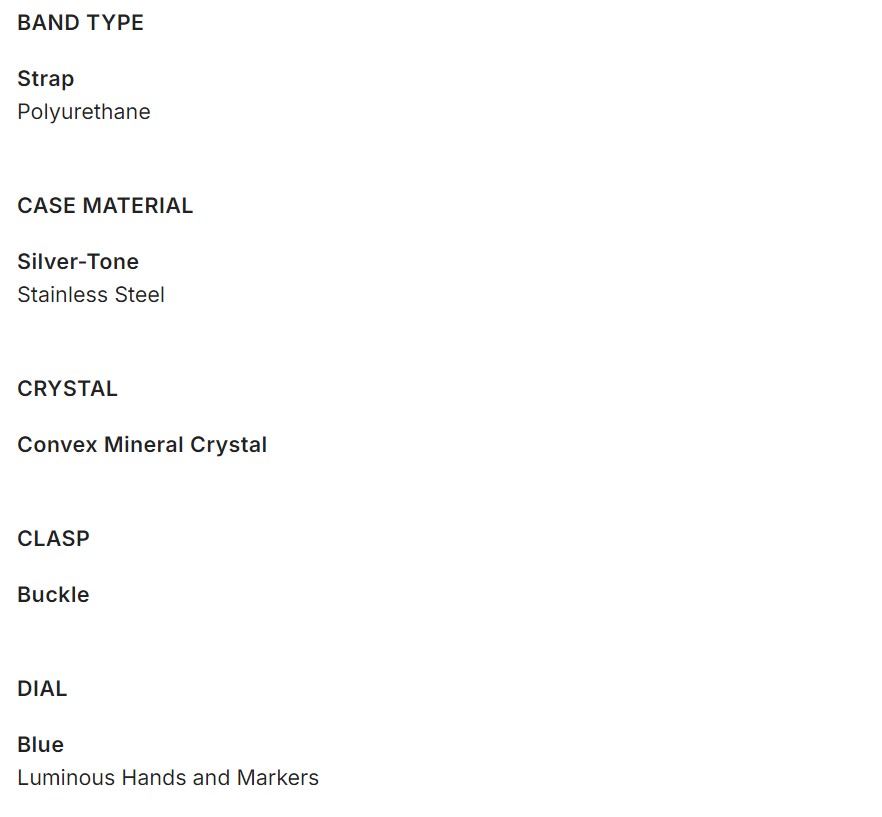The image size is (882, 817).
Task: Click the word Crystal after Mineral
Action: coord(229,445)
